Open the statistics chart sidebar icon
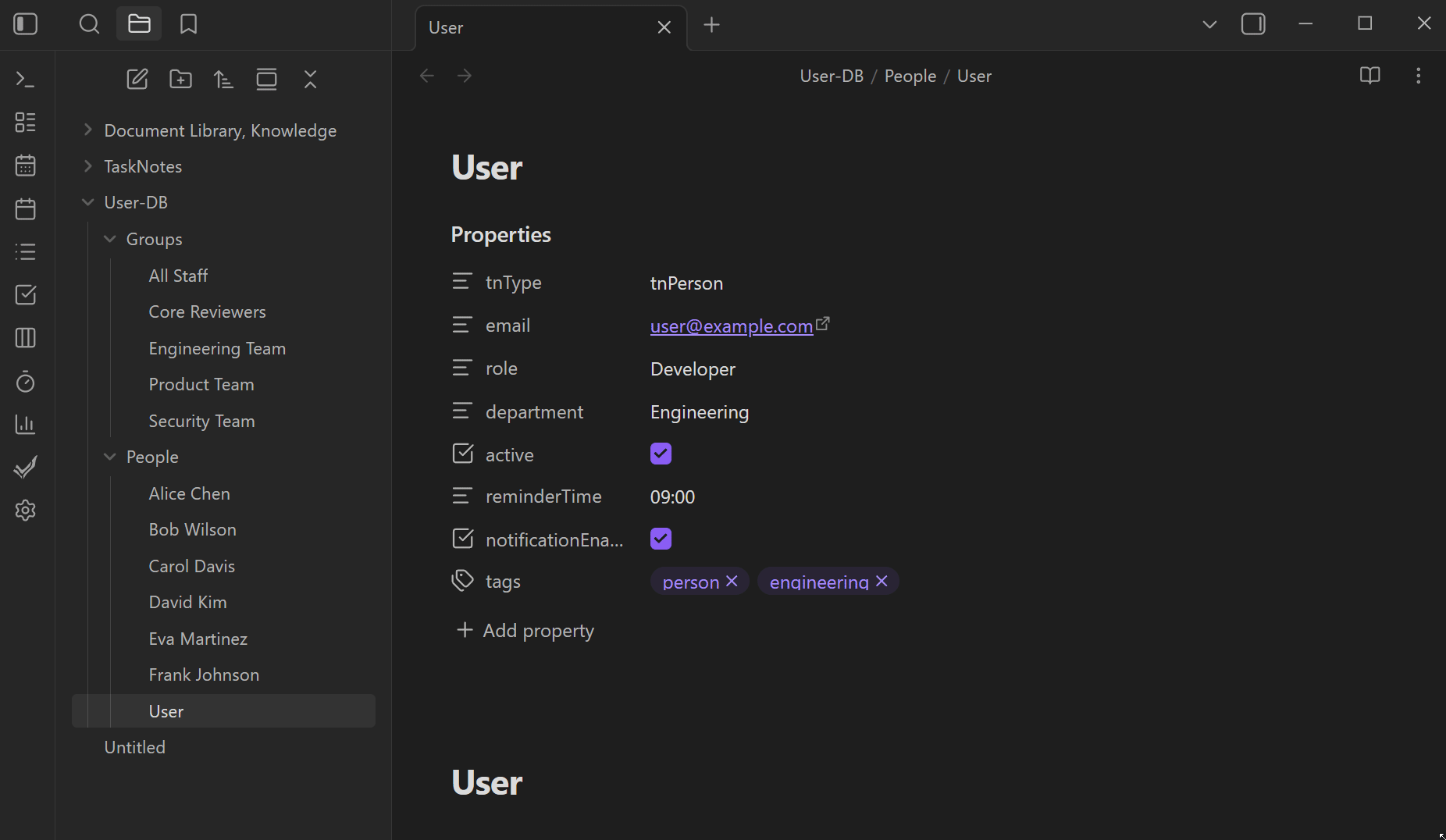 pyautogui.click(x=24, y=425)
